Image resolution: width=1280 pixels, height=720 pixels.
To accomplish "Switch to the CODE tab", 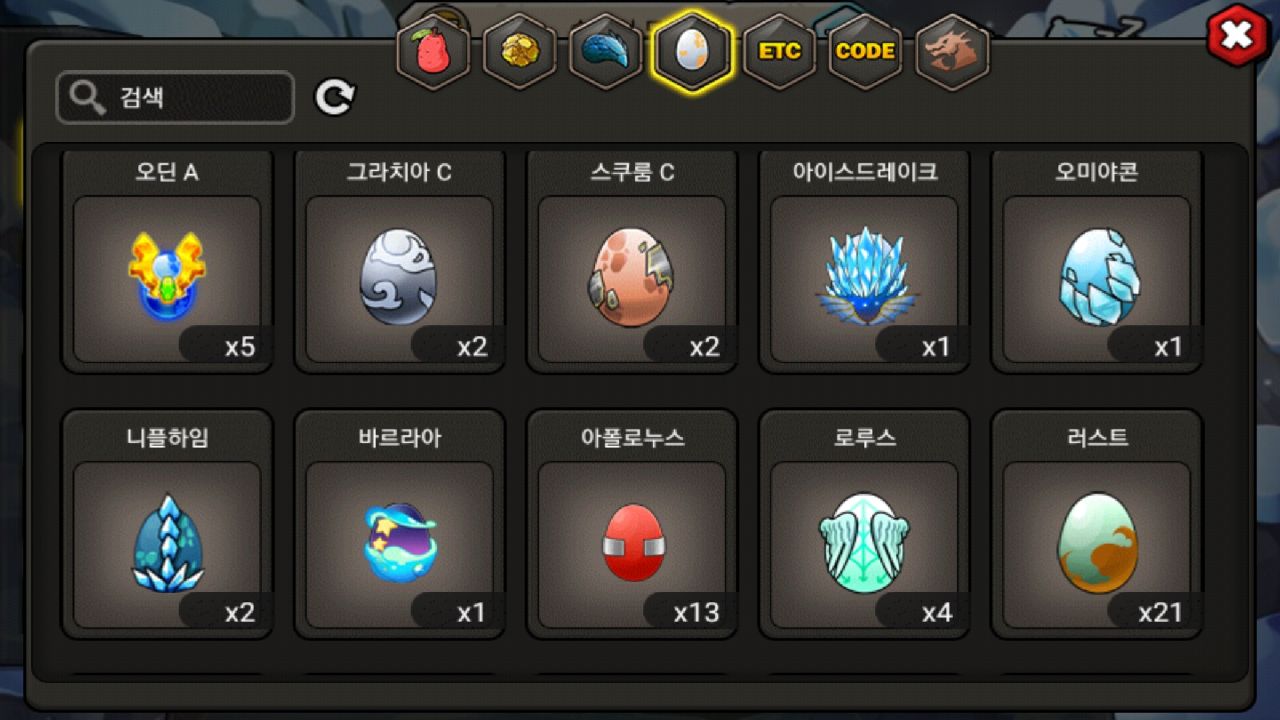I will [865, 52].
